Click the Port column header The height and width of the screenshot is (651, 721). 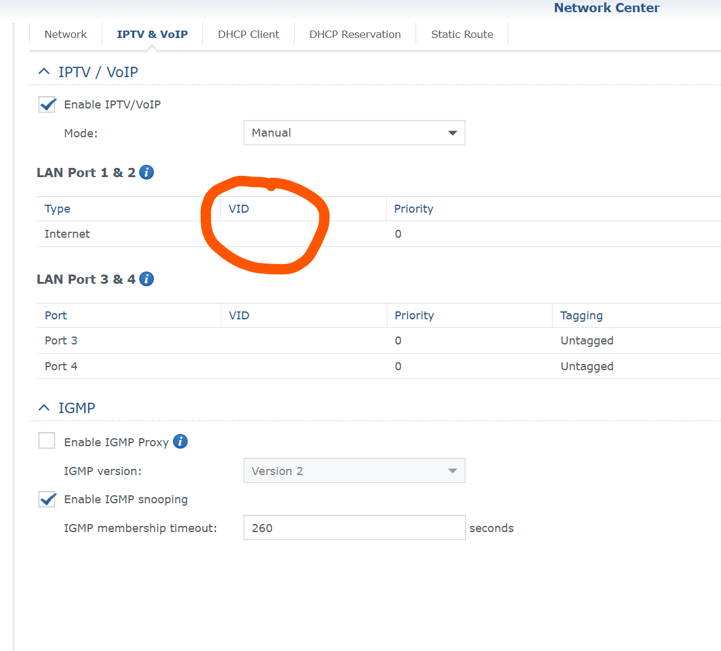[x=56, y=315]
